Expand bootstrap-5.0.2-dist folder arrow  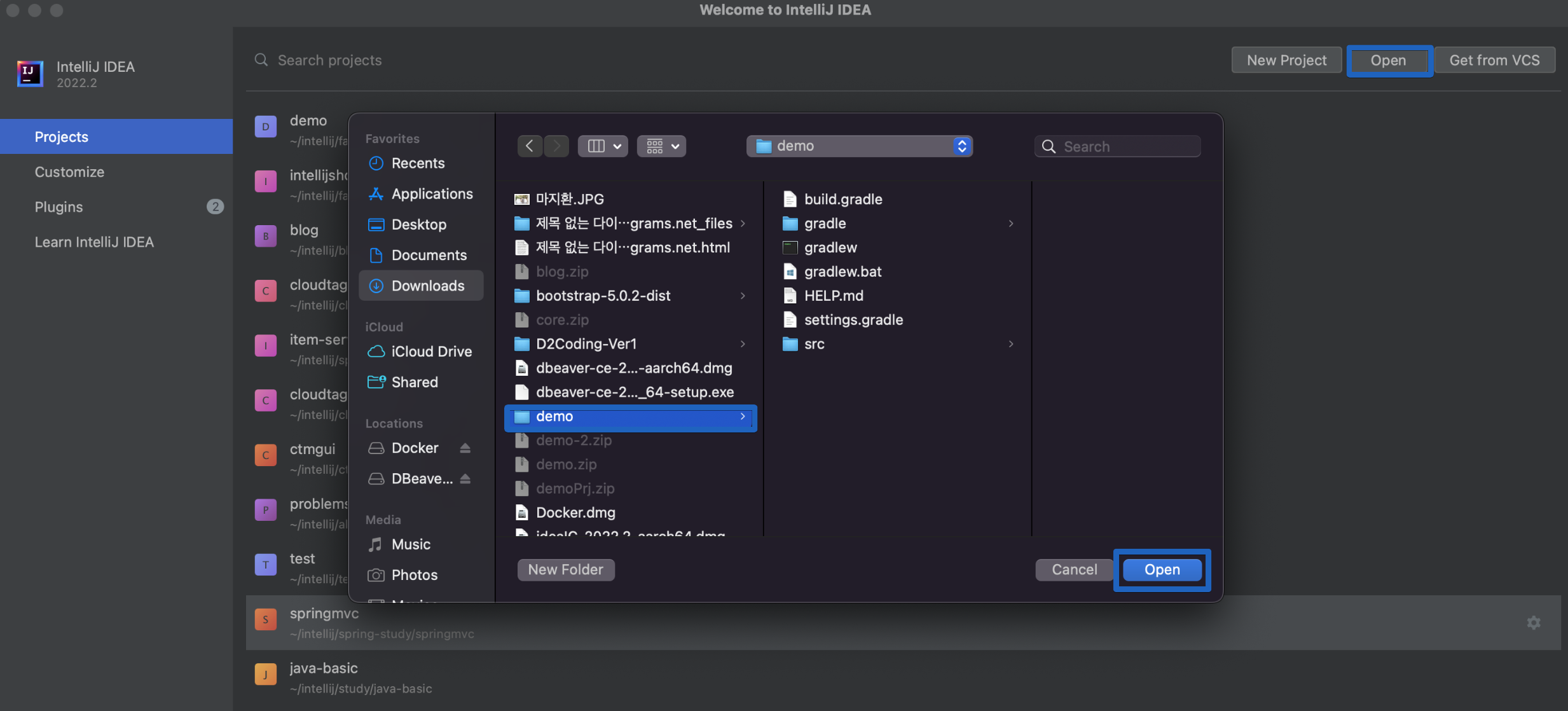tap(742, 296)
